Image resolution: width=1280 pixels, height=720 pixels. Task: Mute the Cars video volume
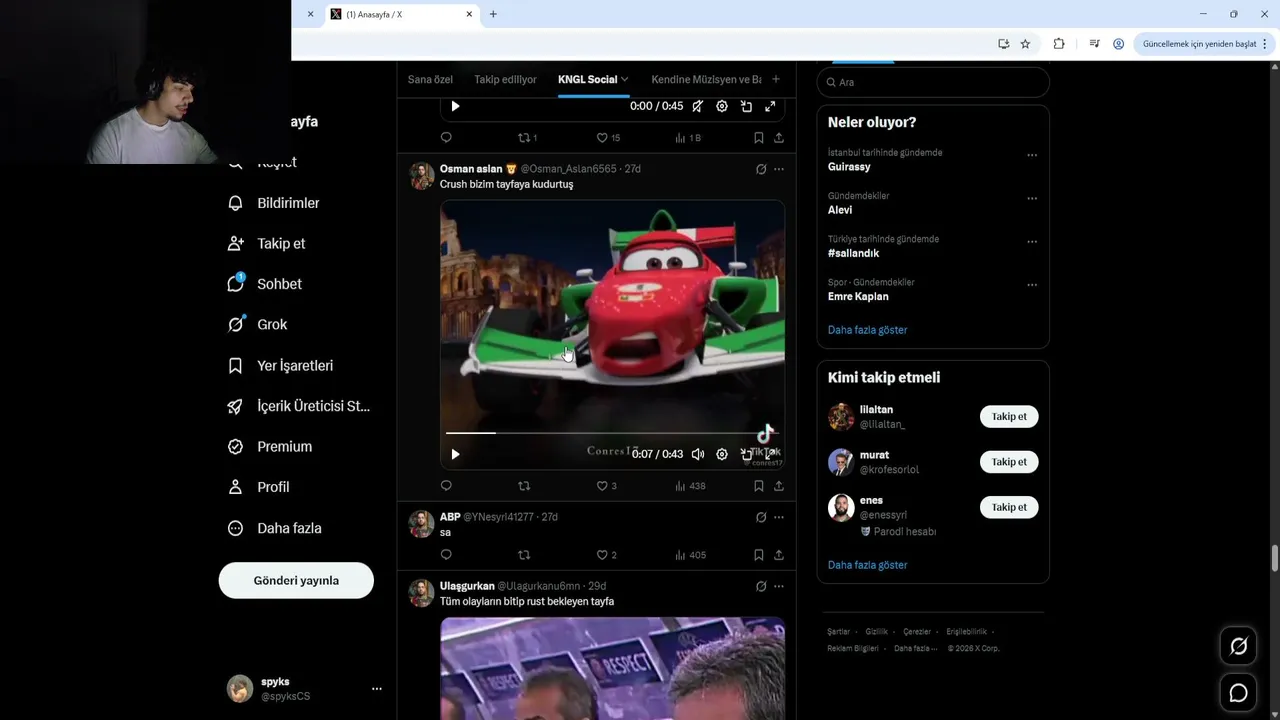point(698,454)
